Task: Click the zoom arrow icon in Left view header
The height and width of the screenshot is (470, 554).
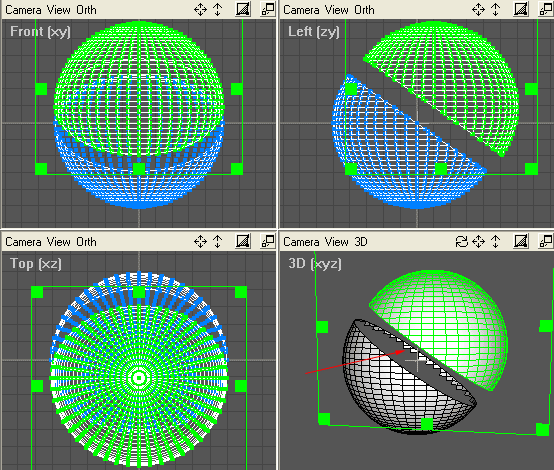Action: [x=495, y=10]
